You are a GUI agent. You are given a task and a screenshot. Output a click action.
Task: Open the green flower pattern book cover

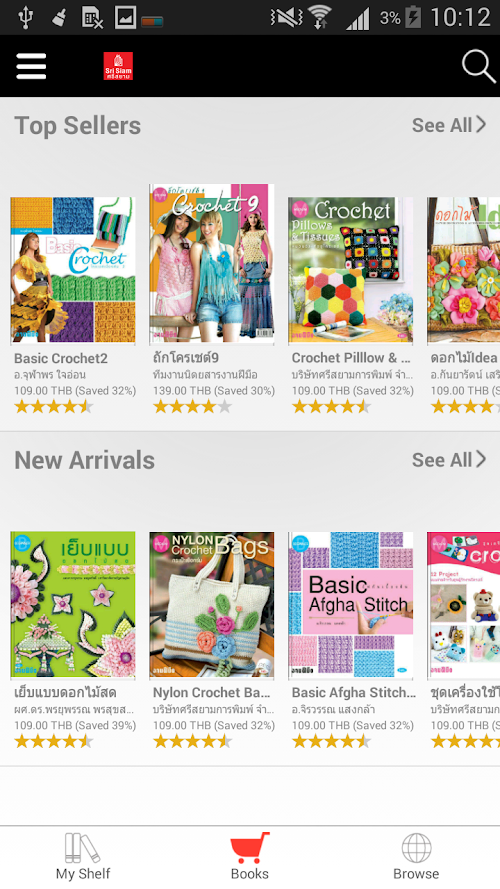tap(73, 605)
